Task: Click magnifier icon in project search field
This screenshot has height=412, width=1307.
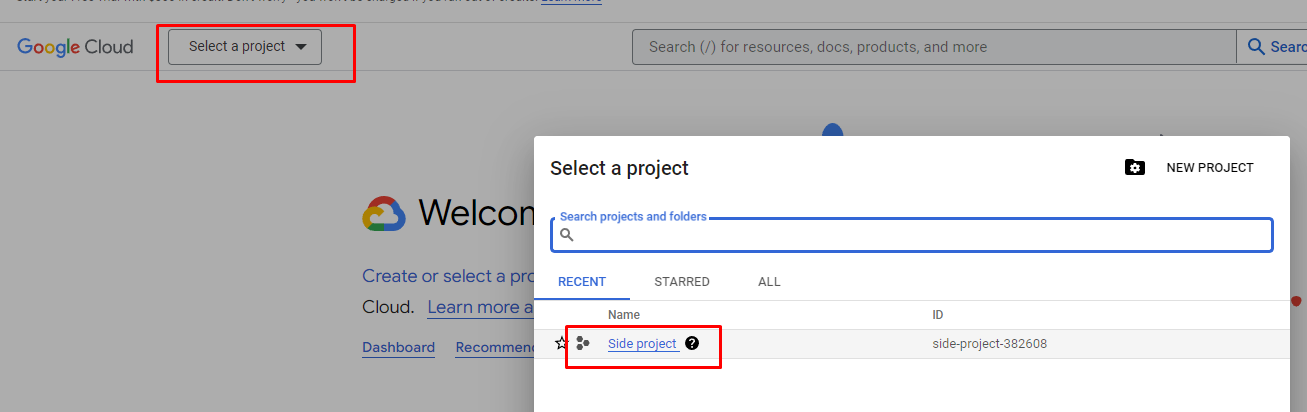Action: tap(567, 235)
